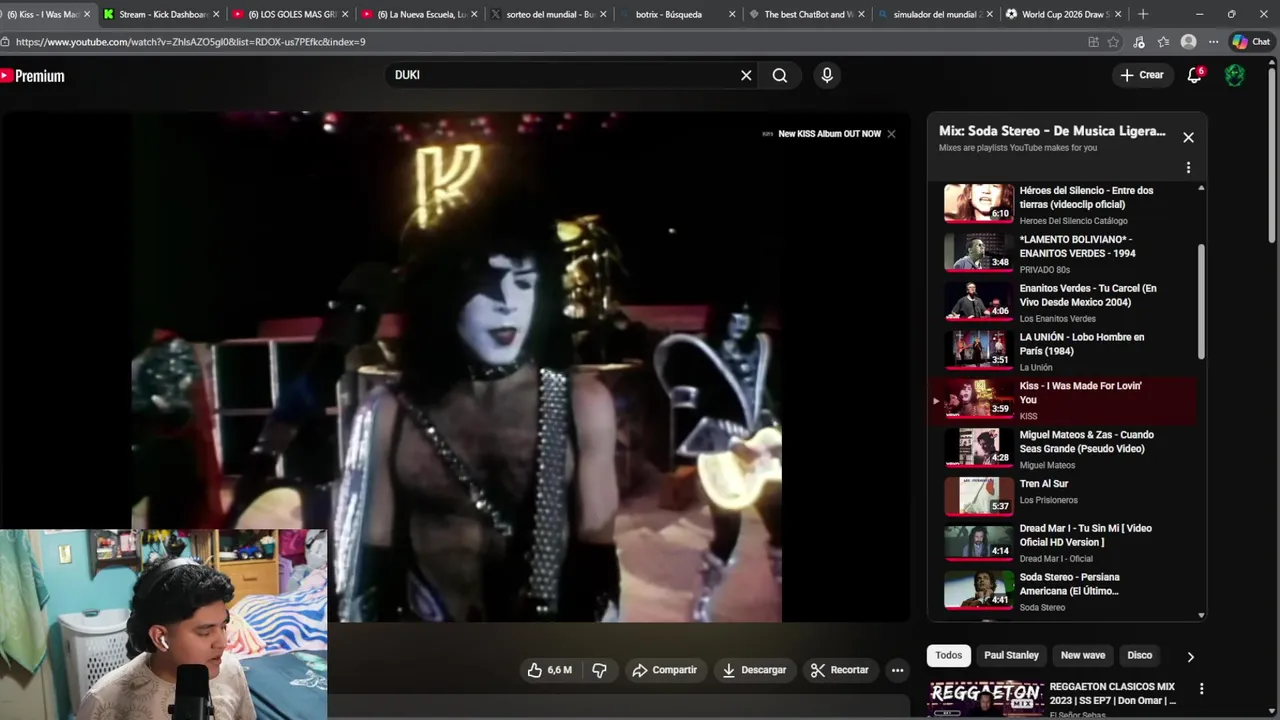Dislike the Kiss video

[599, 670]
